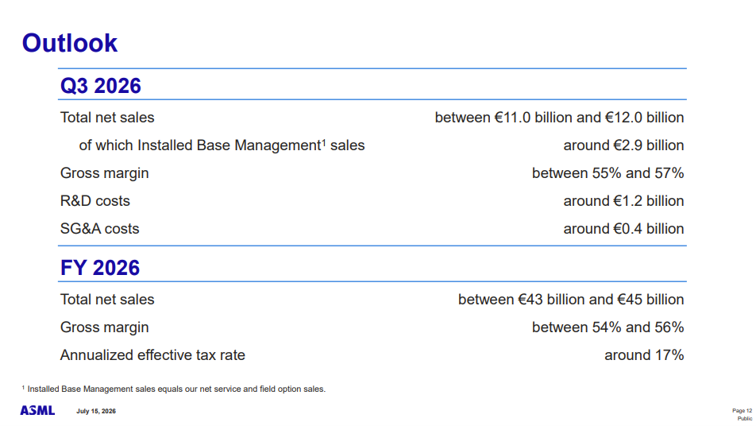Click the Q3 'Gross margin' label
756x426 pixels.
tap(104, 173)
